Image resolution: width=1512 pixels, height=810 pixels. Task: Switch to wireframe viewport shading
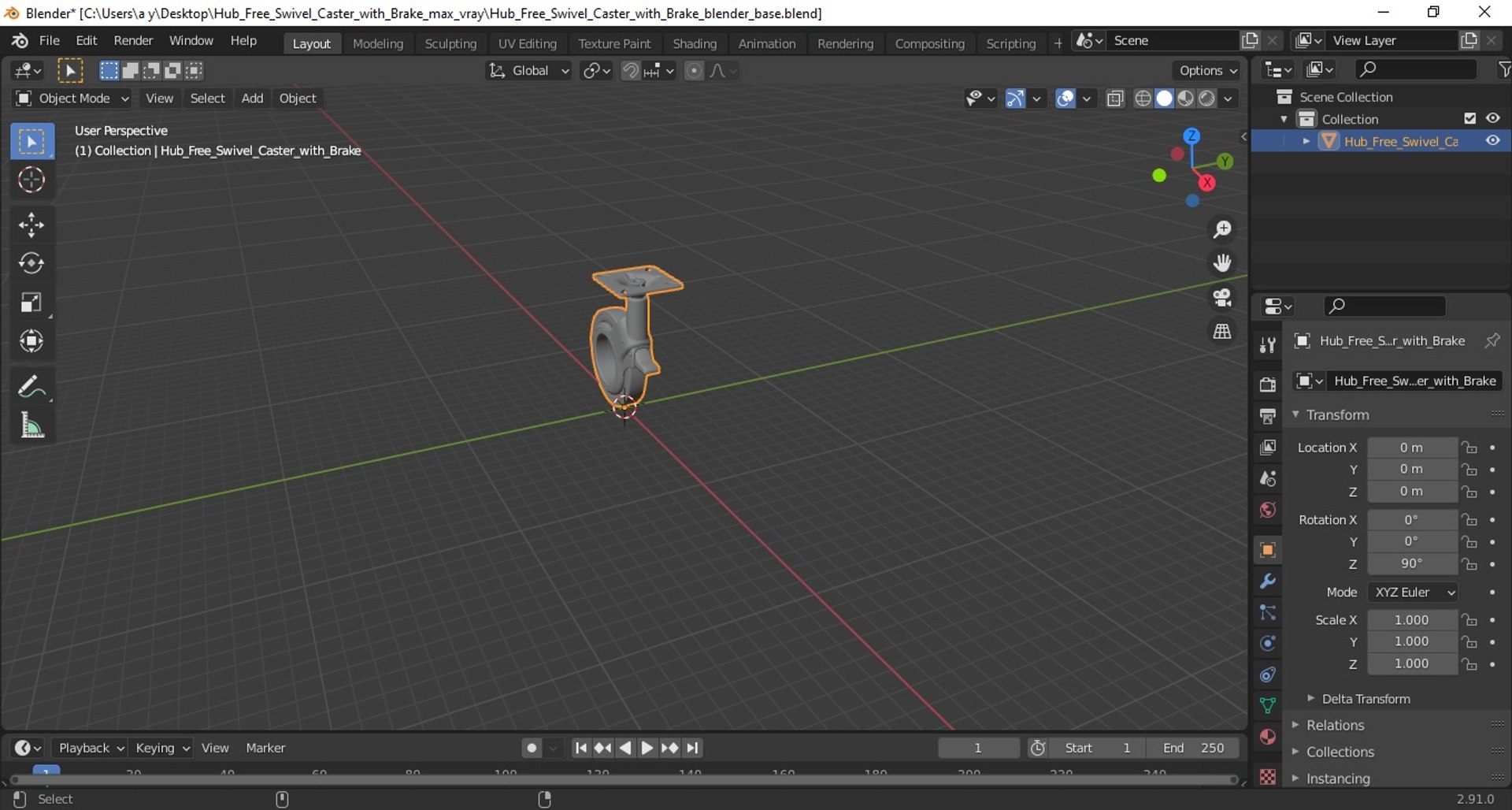[x=1143, y=98]
